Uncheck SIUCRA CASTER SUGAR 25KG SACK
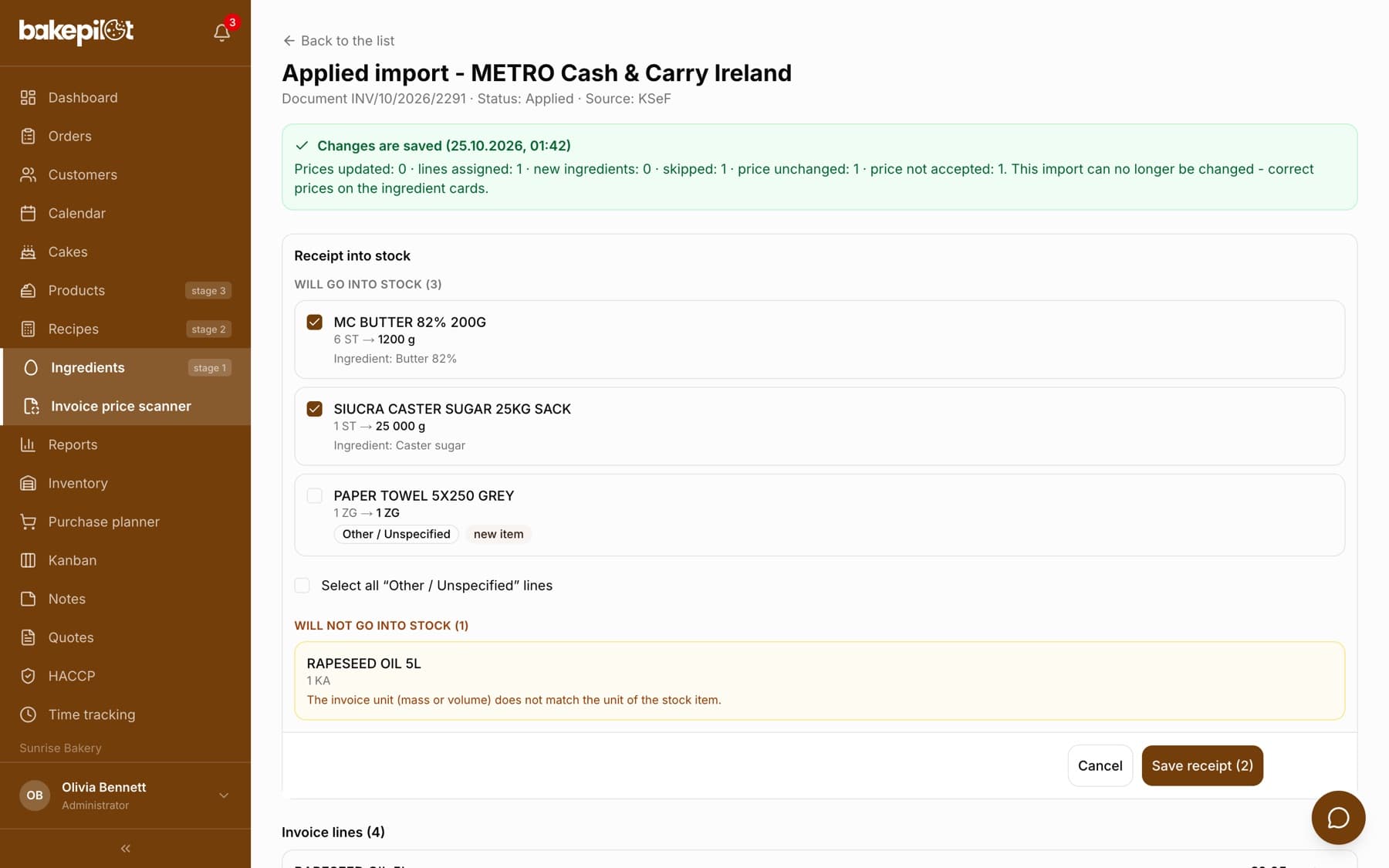 pyautogui.click(x=314, y=409)
